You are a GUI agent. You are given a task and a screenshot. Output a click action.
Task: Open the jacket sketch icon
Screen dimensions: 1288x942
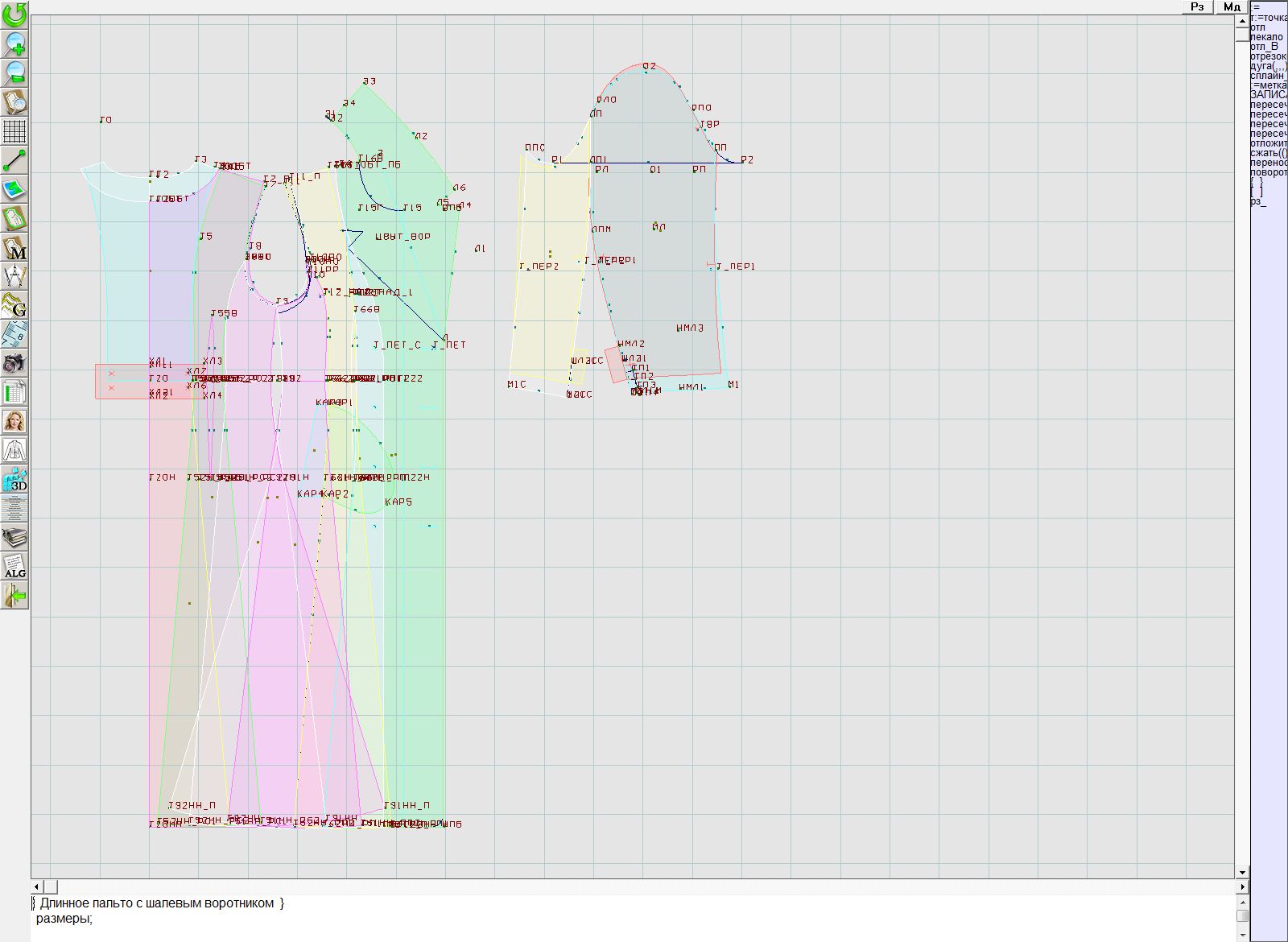tap(14, 450)
